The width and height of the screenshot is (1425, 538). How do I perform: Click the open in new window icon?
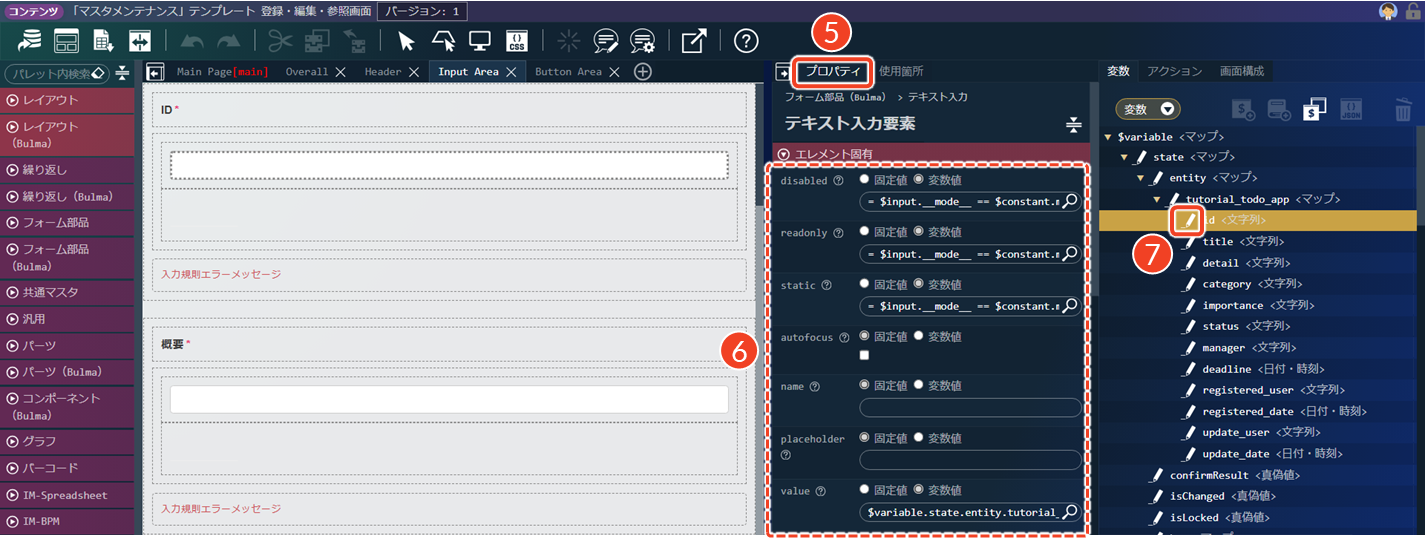click(694, 41)
